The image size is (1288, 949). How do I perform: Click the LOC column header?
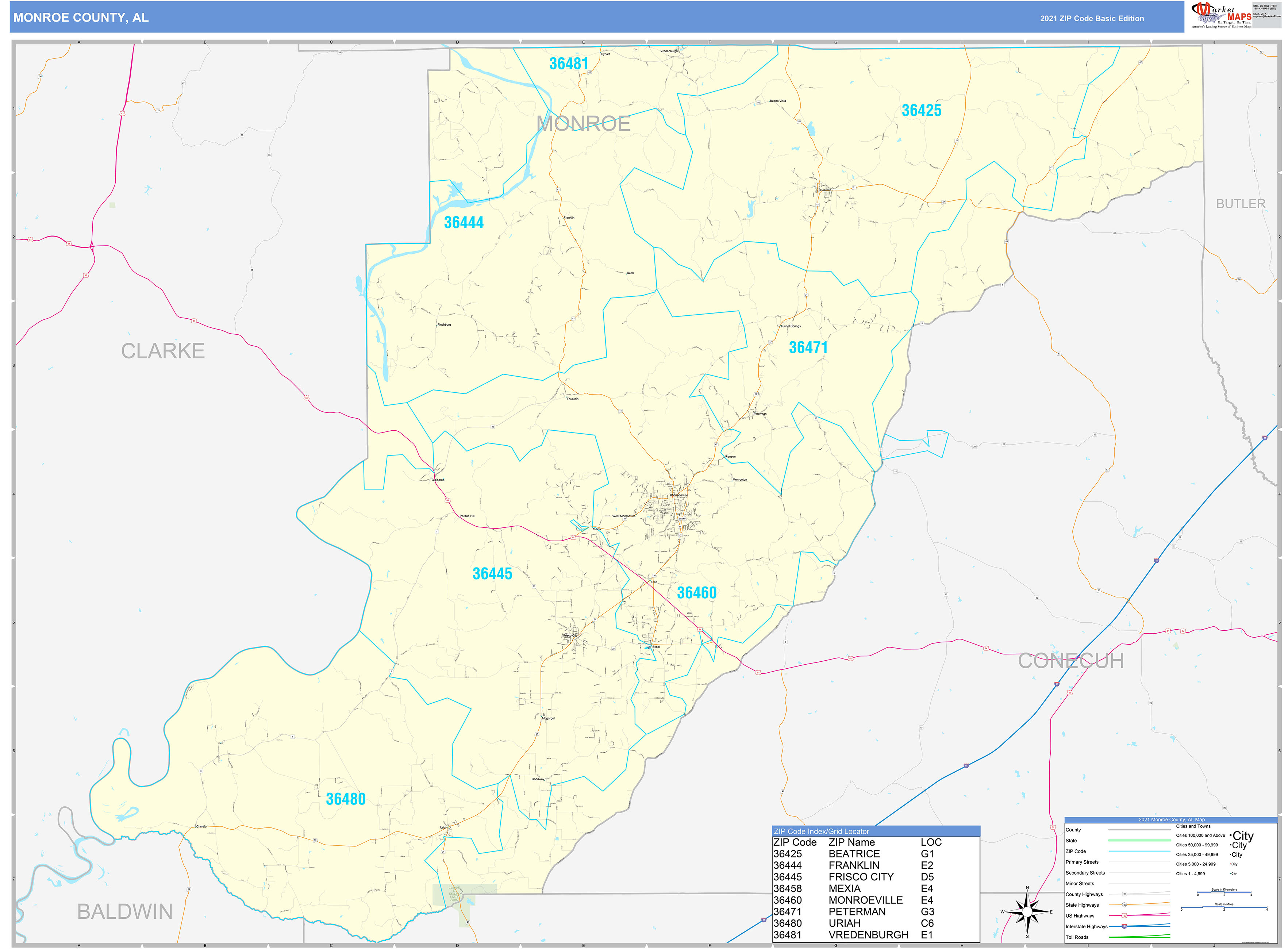pos(931,842)
